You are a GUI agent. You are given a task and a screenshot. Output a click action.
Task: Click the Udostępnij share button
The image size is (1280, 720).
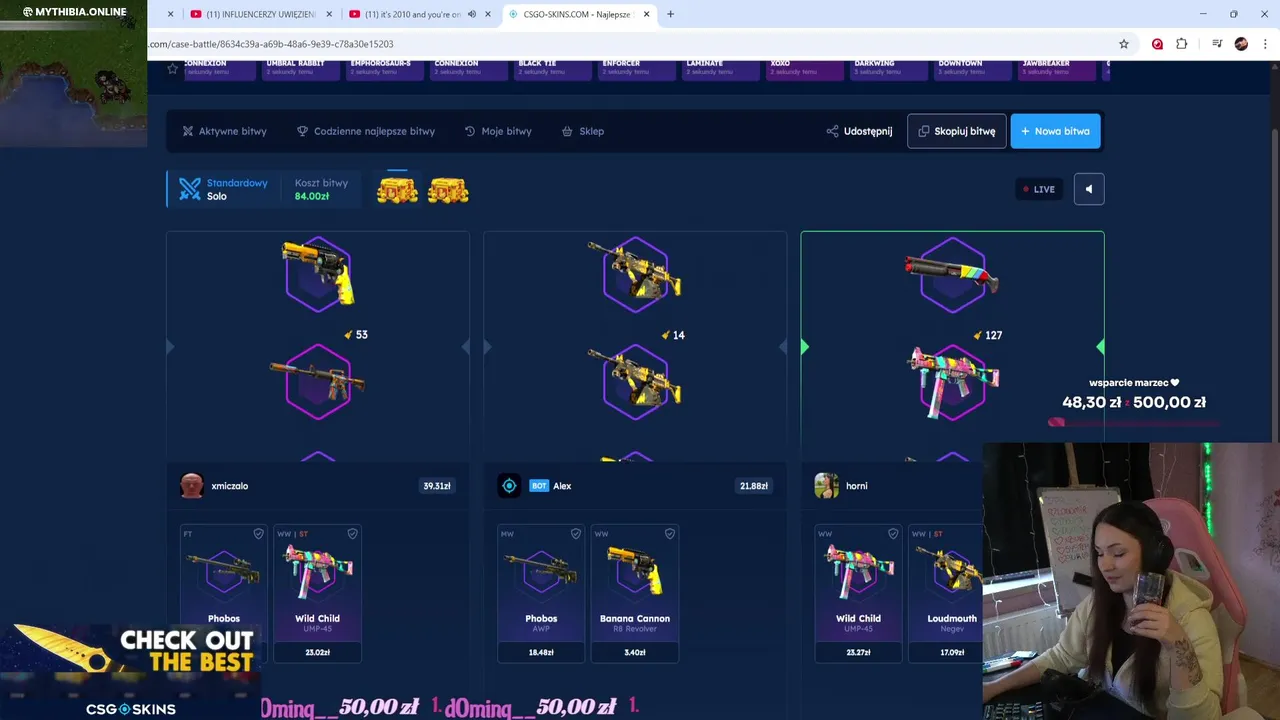click(x=859, y=131)
